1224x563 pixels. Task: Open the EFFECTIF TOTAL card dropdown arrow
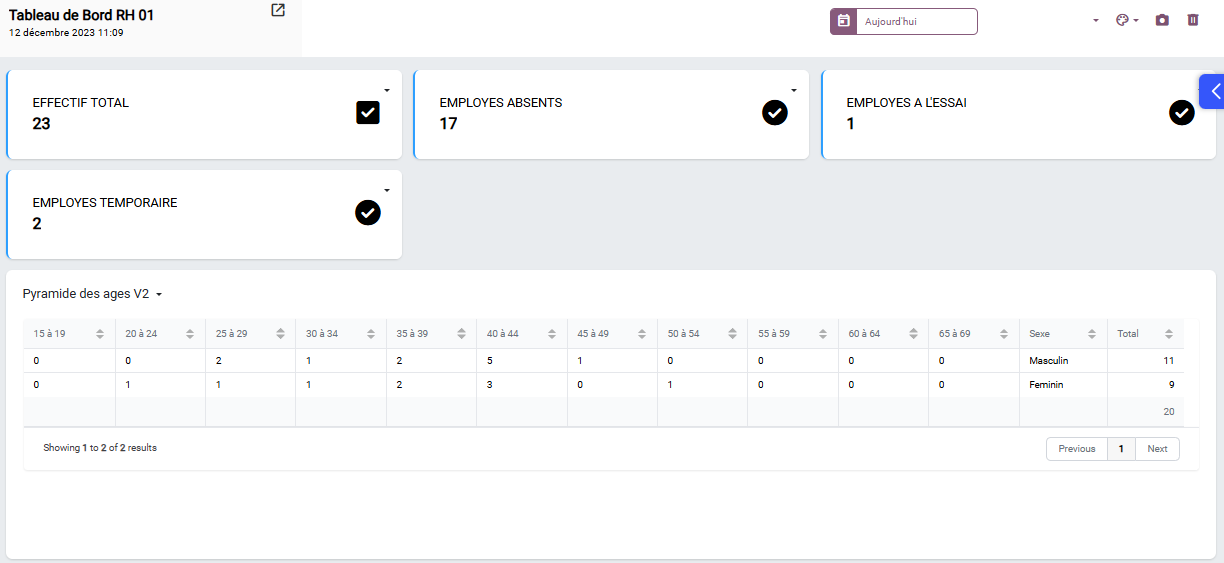pyautogui.click(x=387, y=90)
